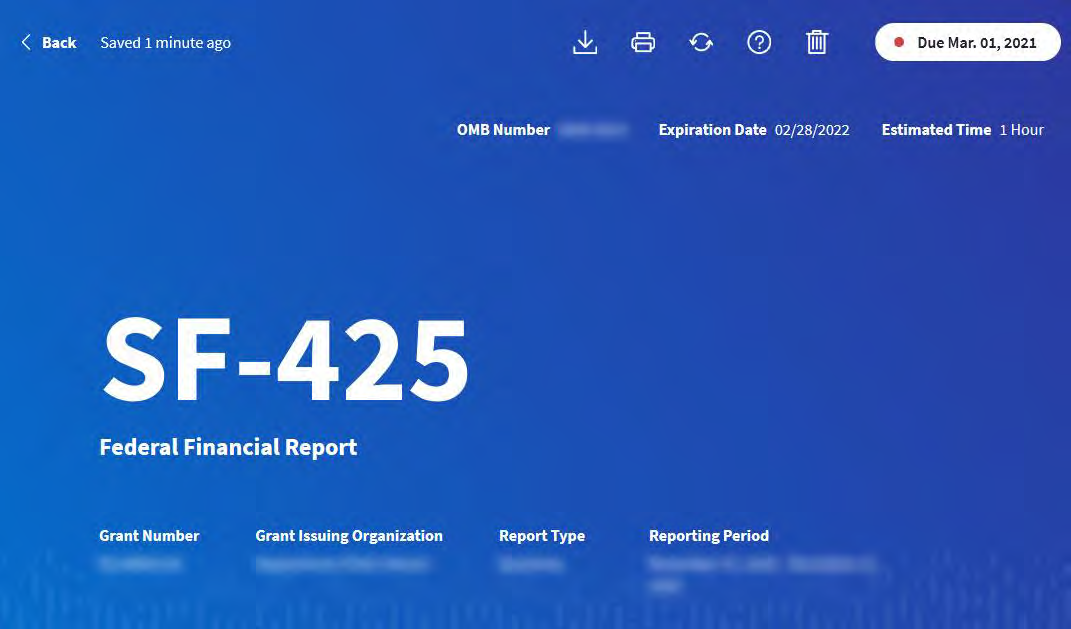Go back using the Back link
1071x629 pixels.
click(59, 42)
